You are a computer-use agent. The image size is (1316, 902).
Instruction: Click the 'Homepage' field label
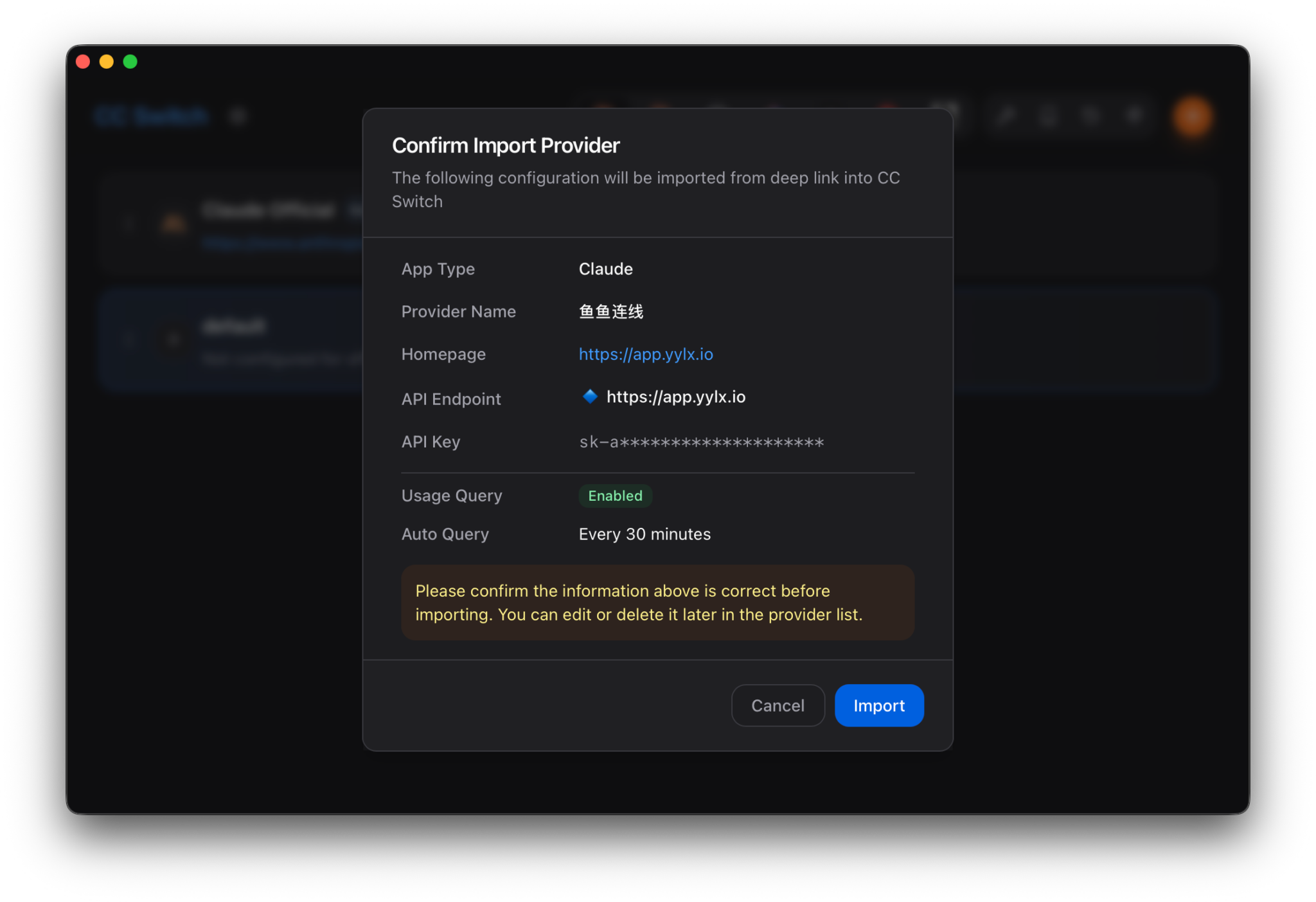443,354
